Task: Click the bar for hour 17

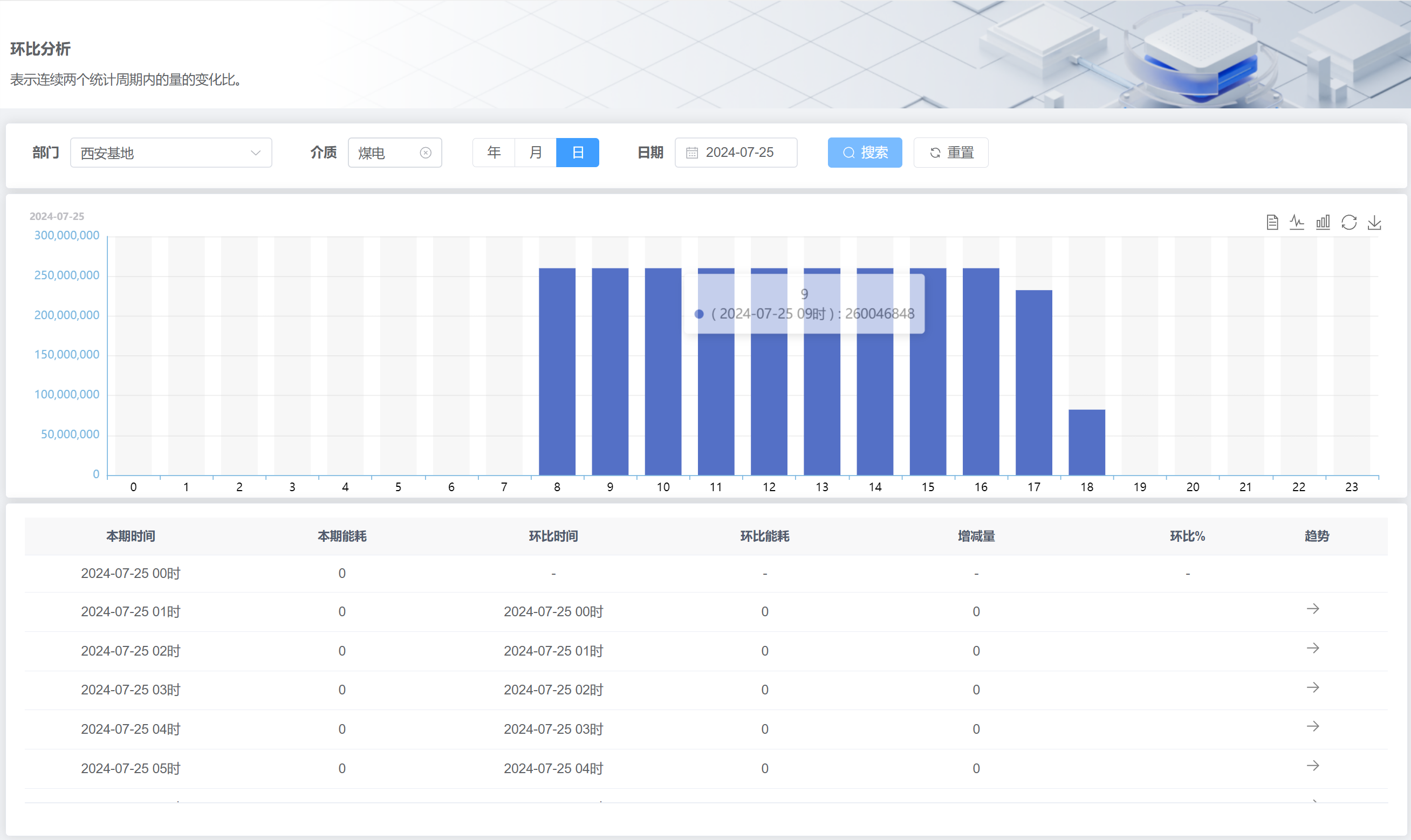Action: (1033, 382)
